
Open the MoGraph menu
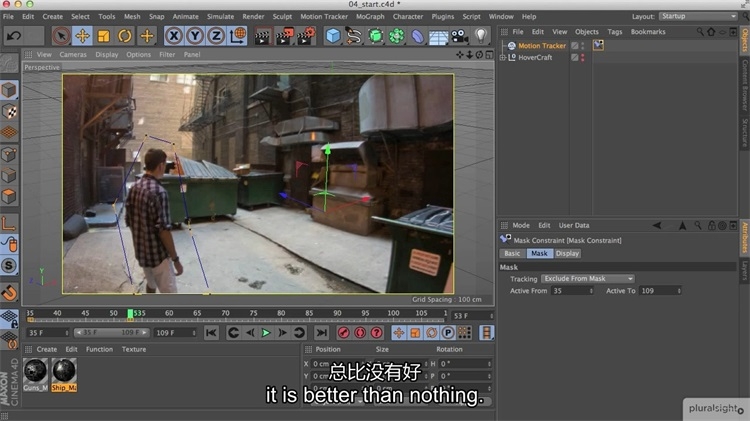tap(370, 16)
